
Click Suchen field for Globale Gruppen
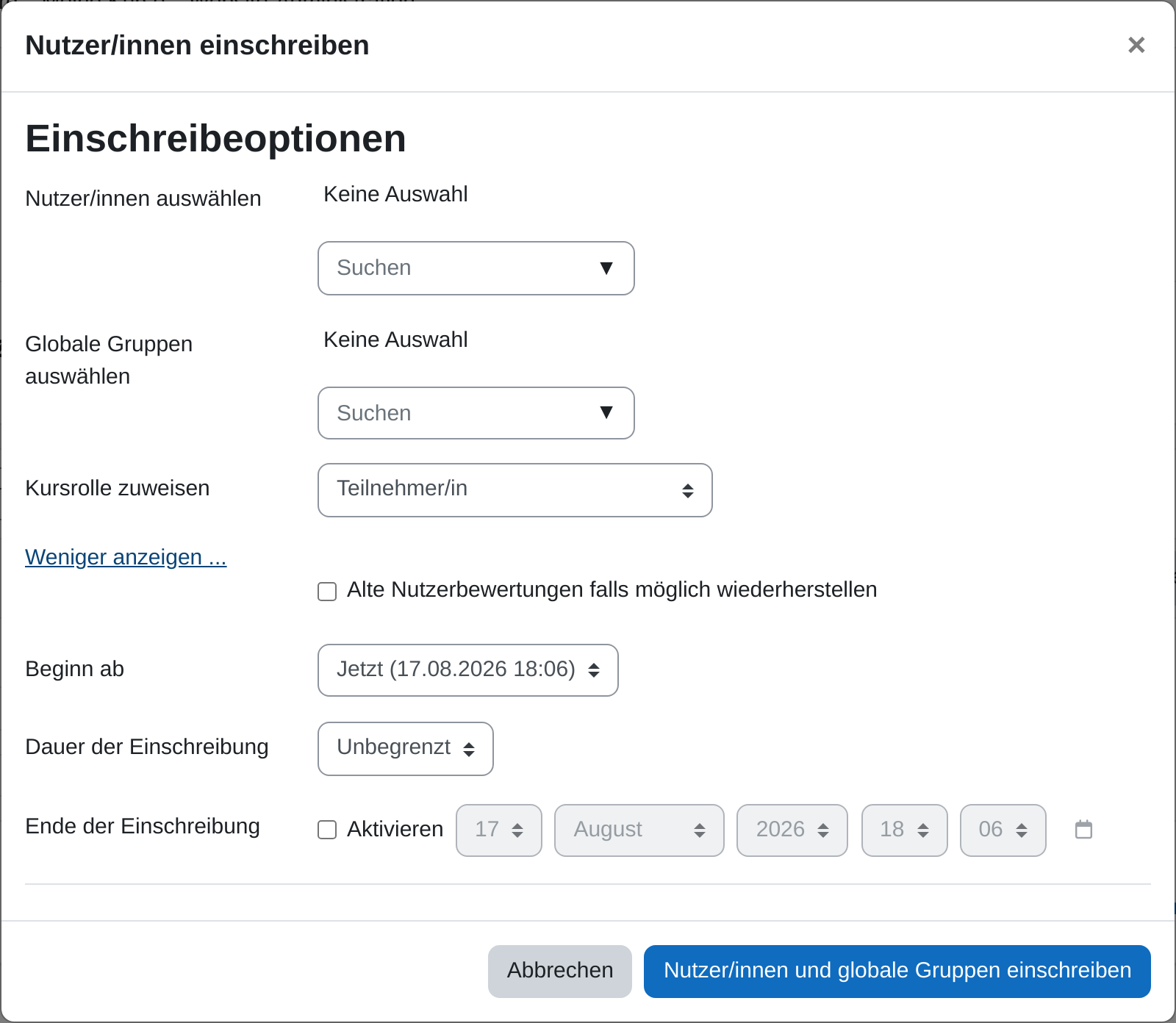(476, 413)
